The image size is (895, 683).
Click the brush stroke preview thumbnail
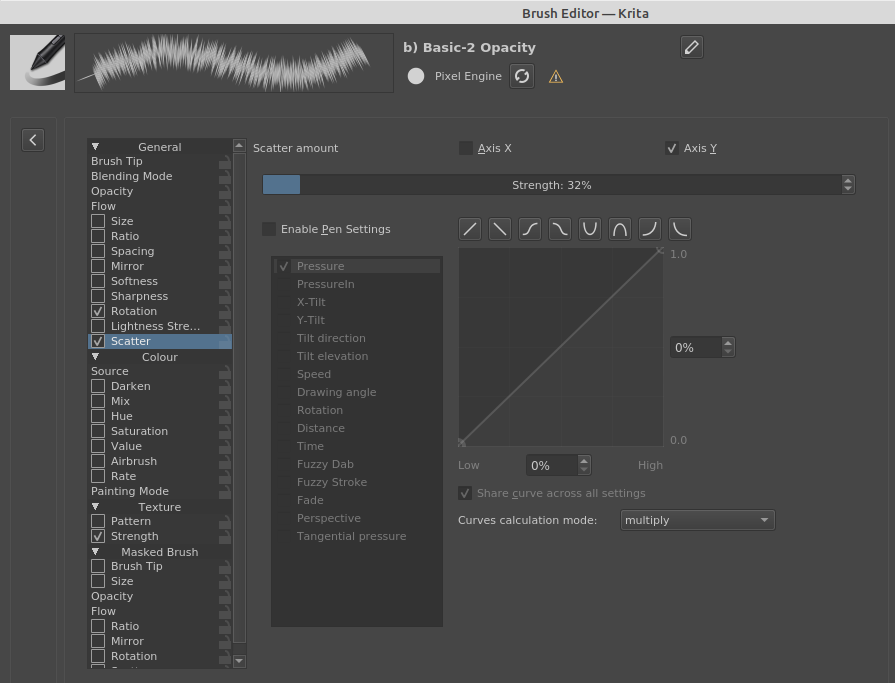tap(234, 62)
